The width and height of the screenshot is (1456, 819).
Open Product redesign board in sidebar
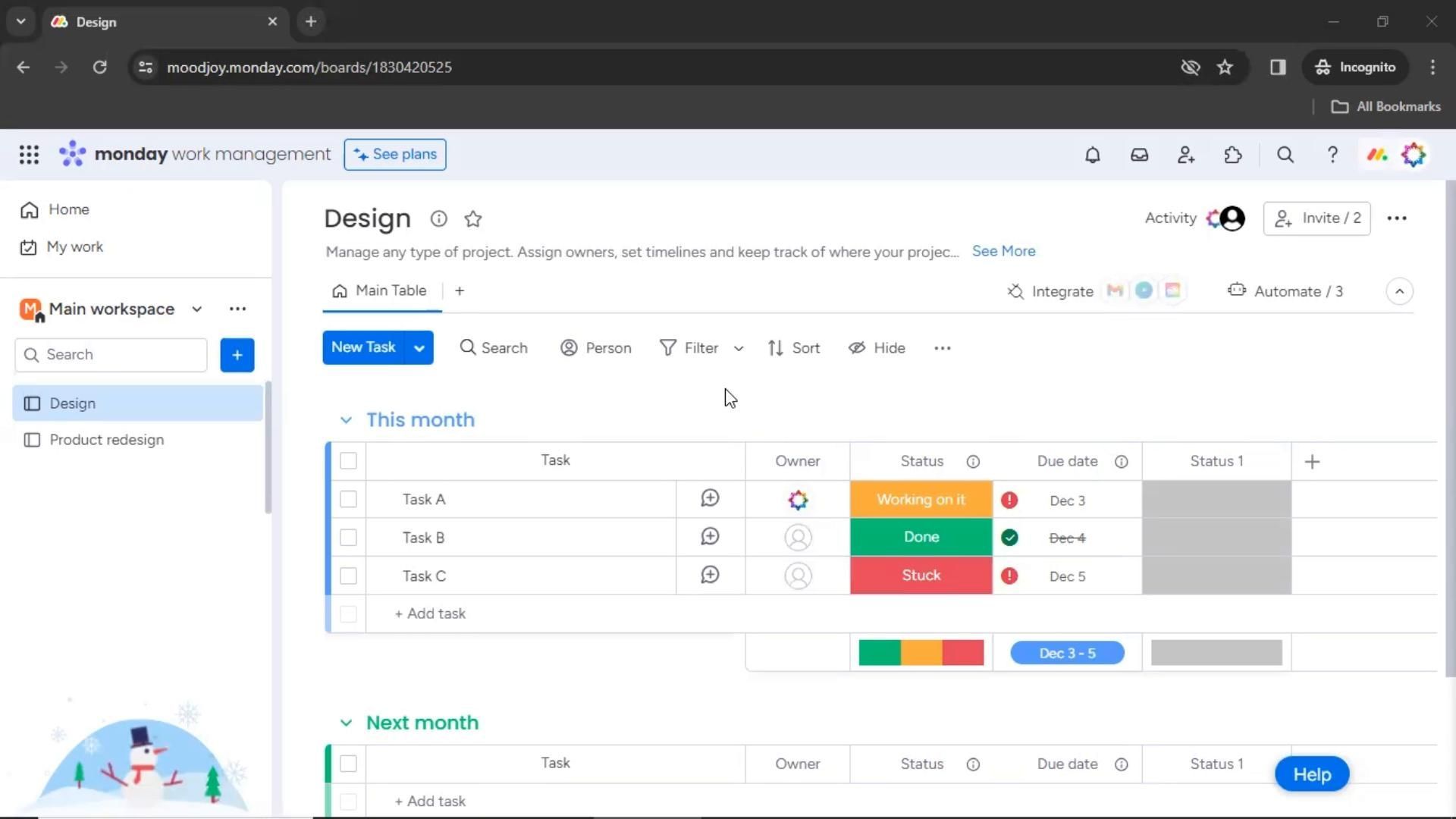click(x=107, y=440)
